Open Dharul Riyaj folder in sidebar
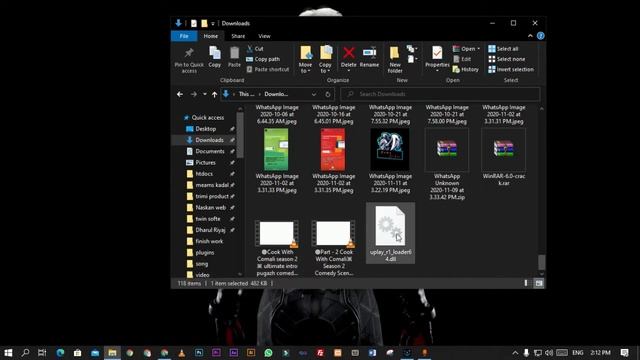640x360 pixels. click(x=210, y=230)
